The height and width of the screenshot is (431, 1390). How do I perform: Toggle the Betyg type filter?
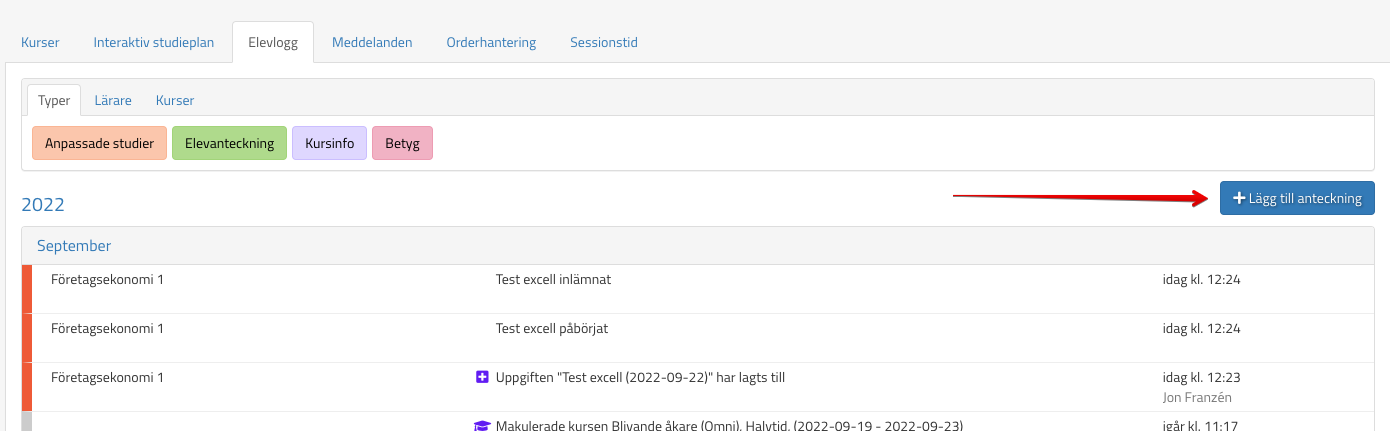pos(402,143)
